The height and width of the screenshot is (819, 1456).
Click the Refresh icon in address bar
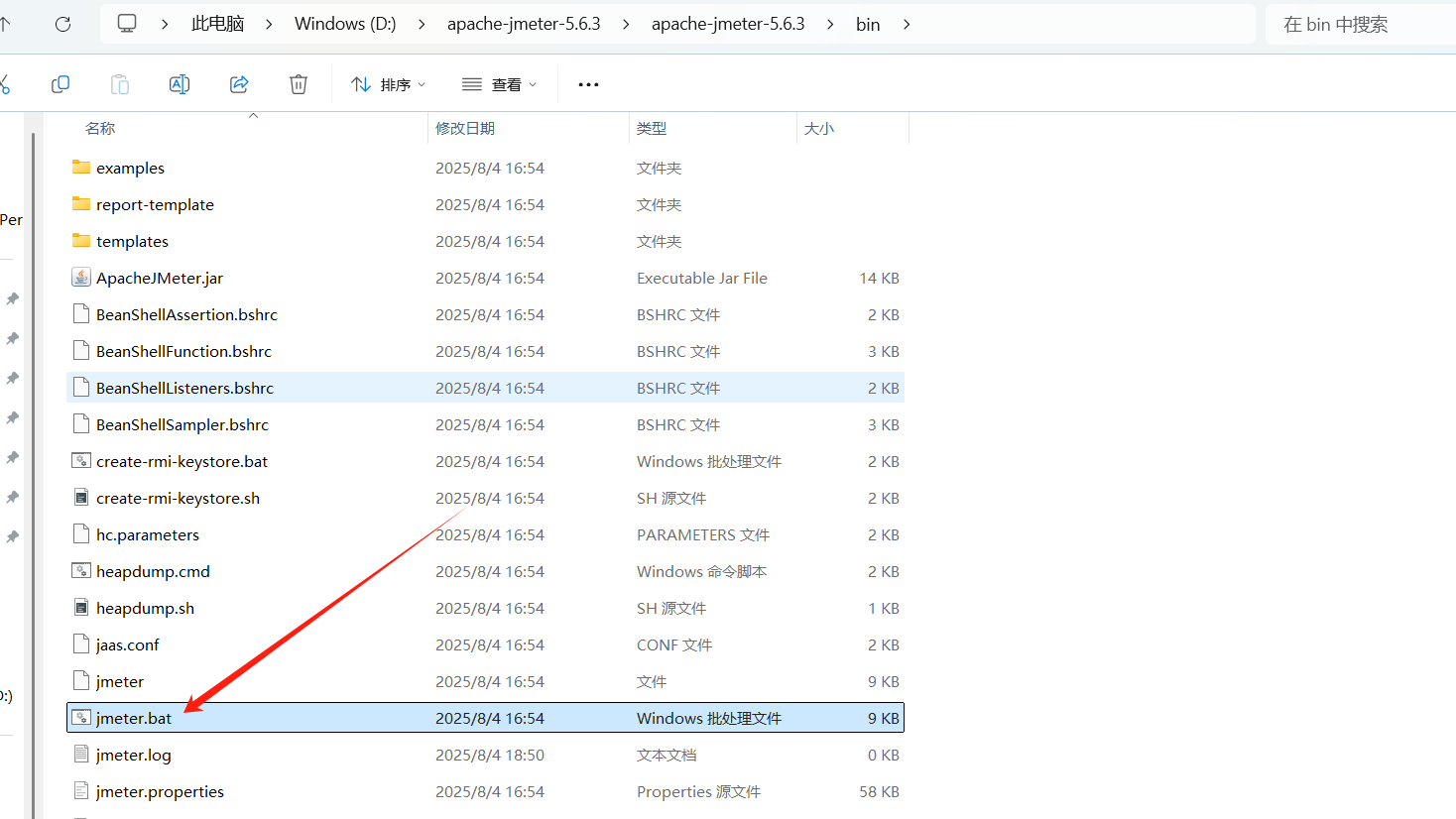point(62,24)
